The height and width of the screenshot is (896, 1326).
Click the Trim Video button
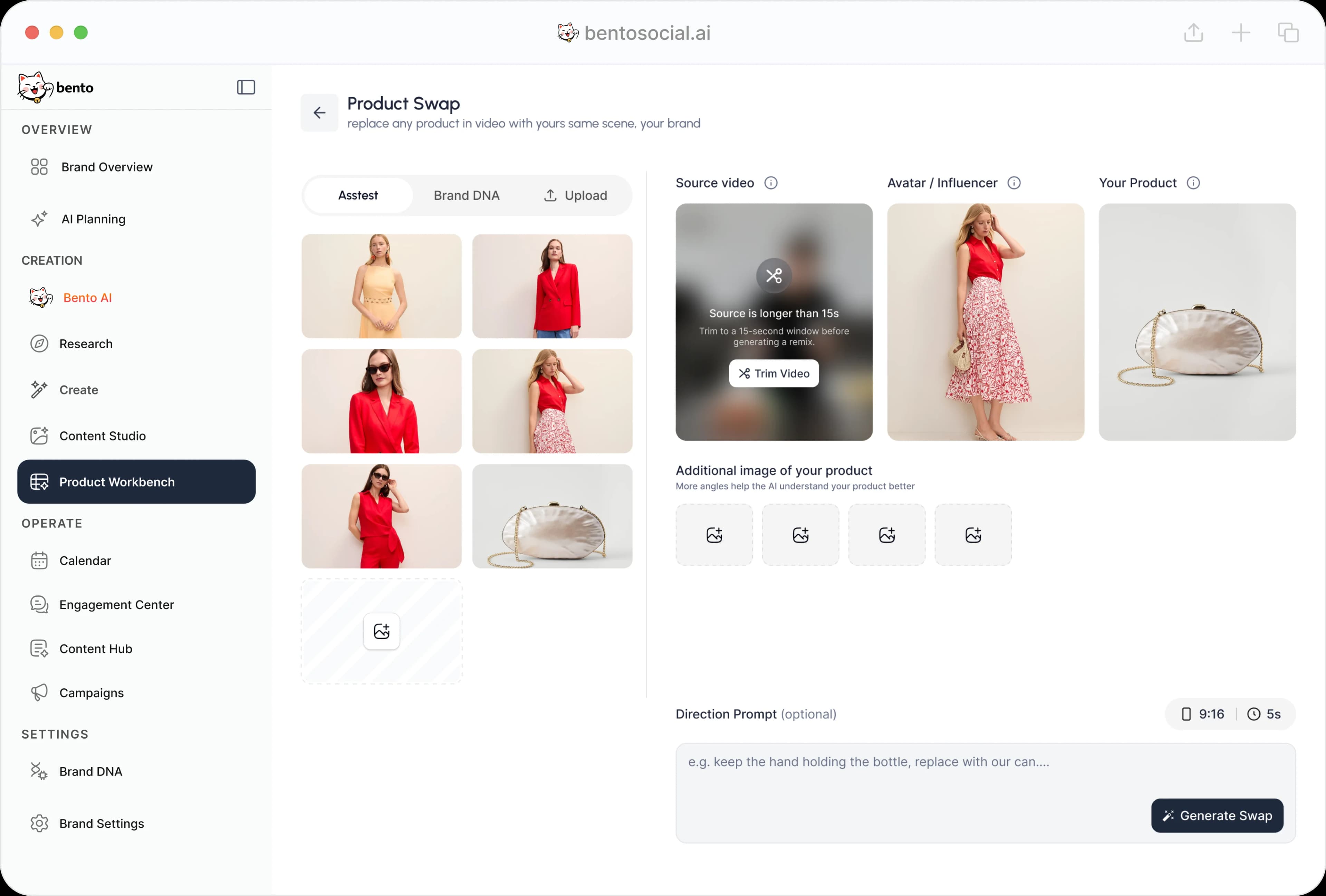[774, 373]
